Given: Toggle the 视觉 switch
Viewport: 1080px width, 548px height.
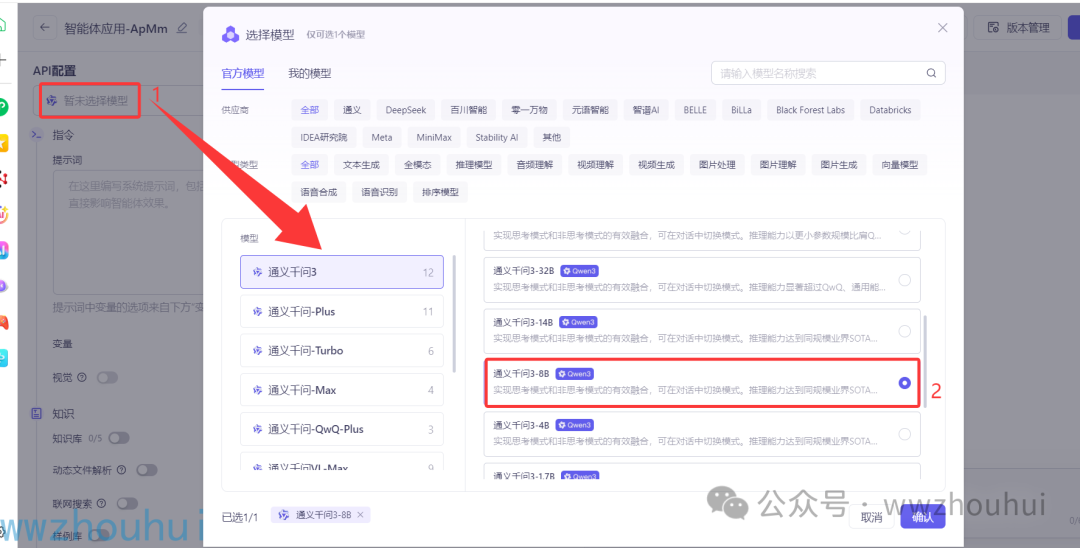Looking at the screenshot, I should (107, 377).
